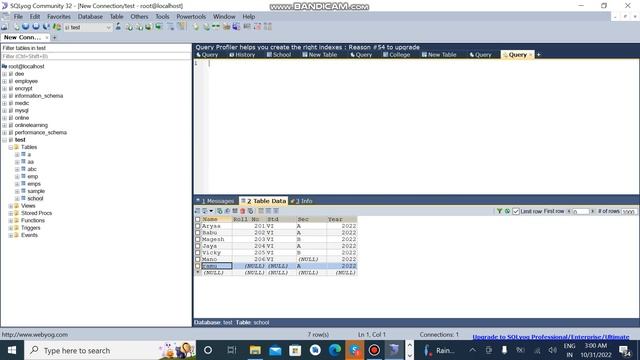
Task: Expand the school table node
Action: pos(17,199)
